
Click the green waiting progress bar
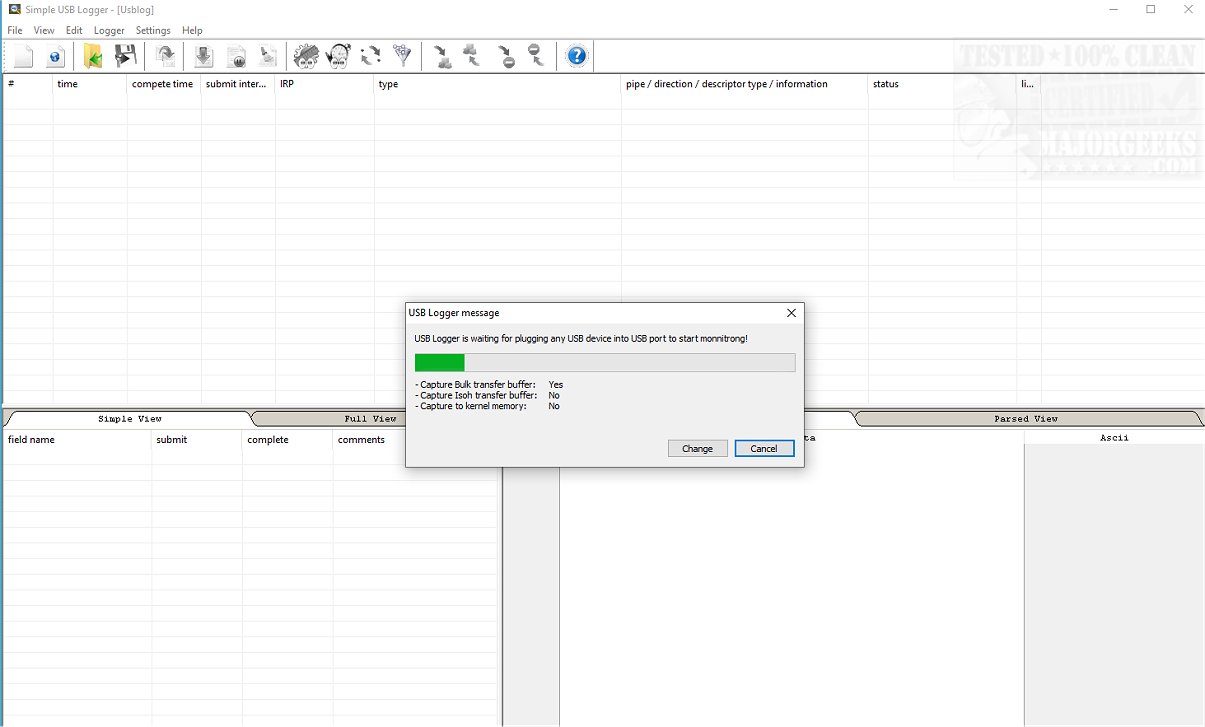click(x=605, y=362)
